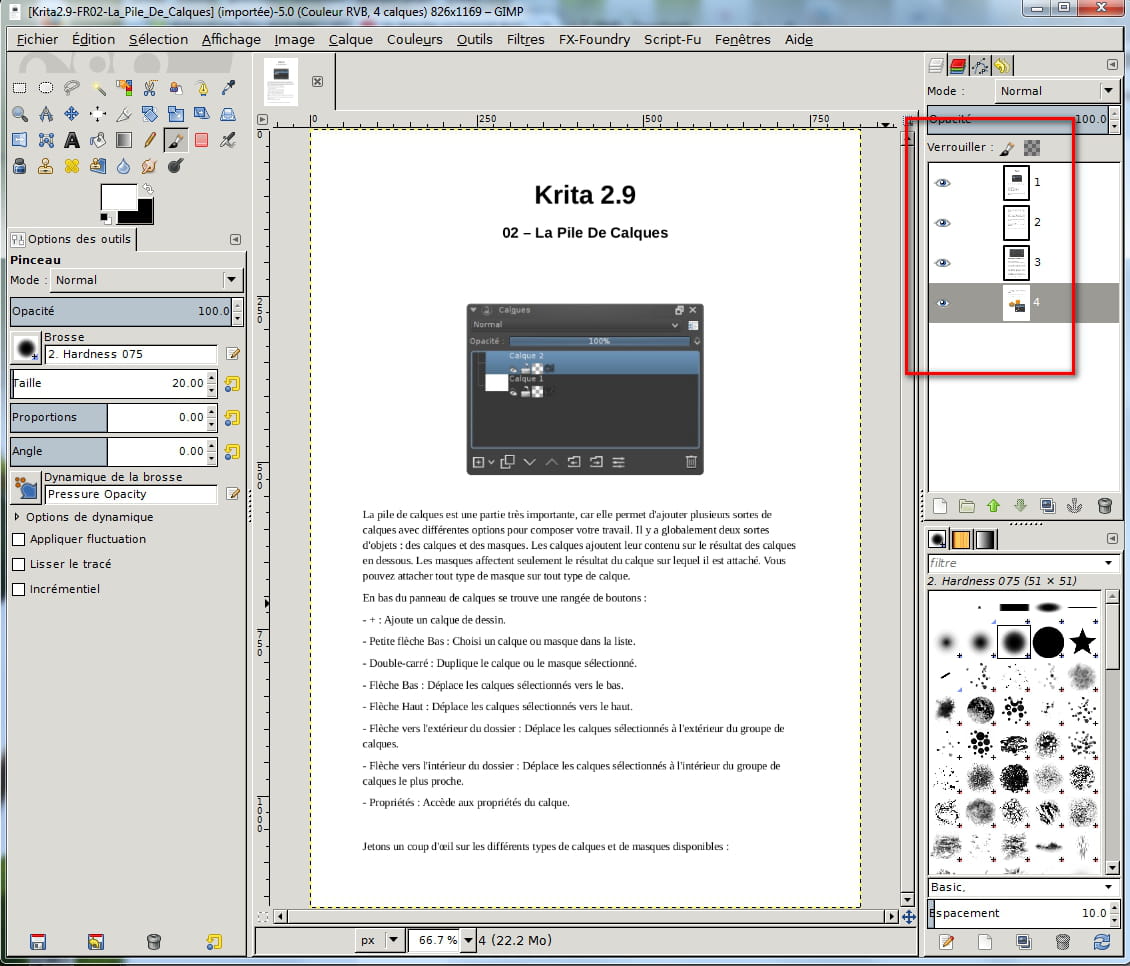Select the Pencil tool
This screenshot has width=1130, height=966.
(x=150, y=140)
